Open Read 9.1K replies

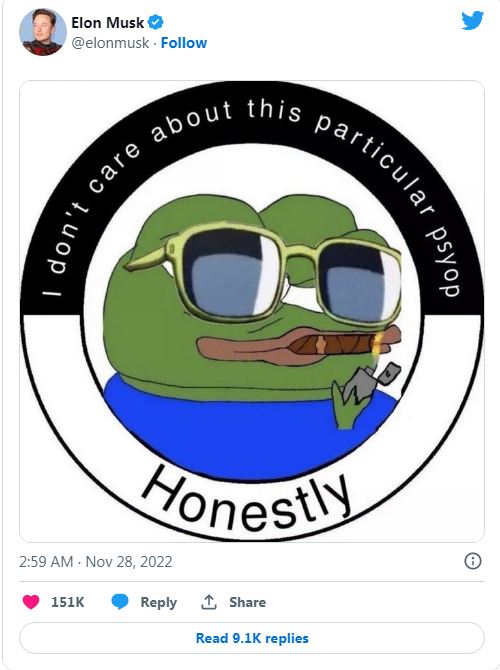pos(252,638)
